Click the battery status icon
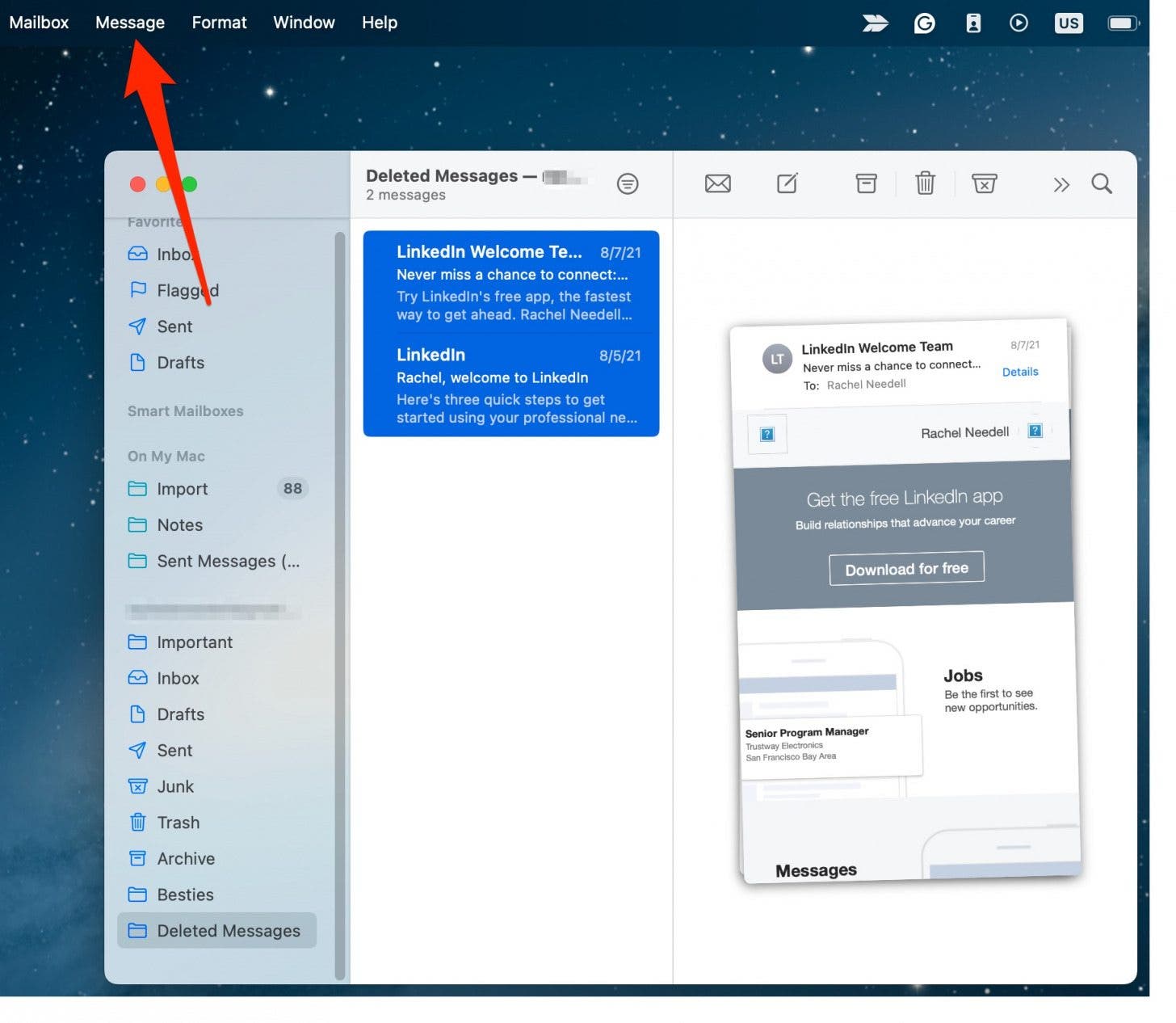This screenshot has height=1023, width=1176. click(x=1122, y=23)
